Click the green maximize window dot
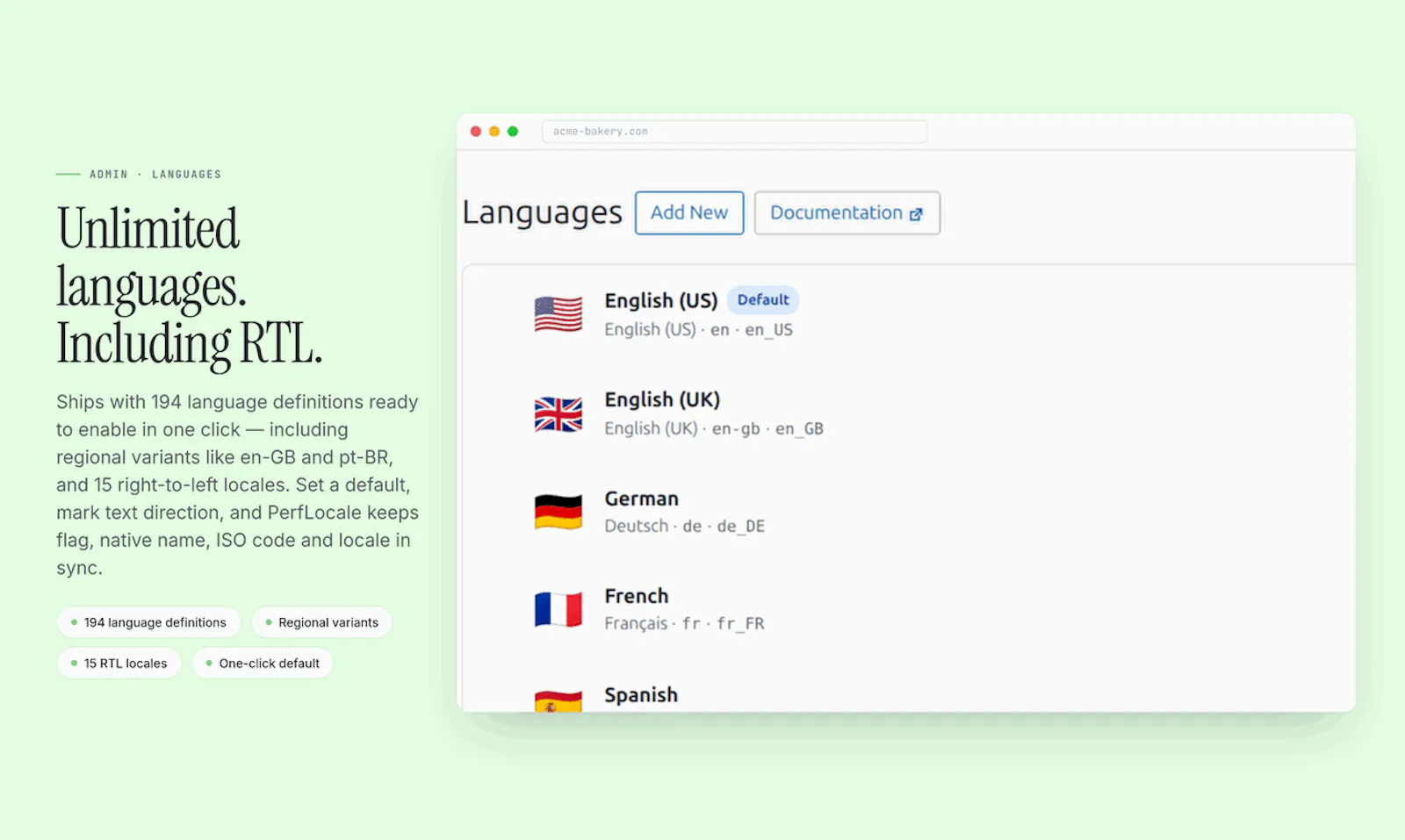 pos(513,132)
